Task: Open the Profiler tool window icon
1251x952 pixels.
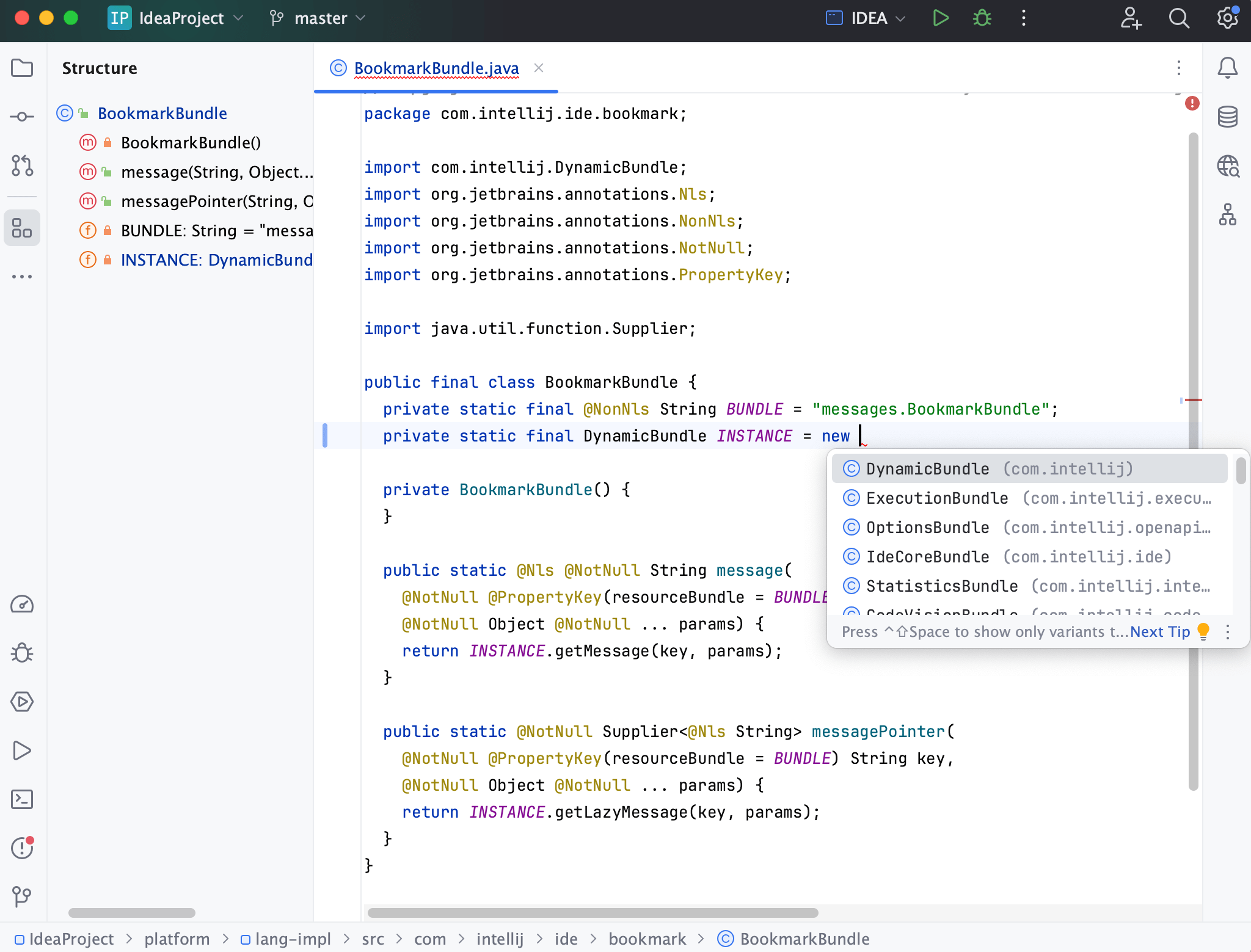Action: coord(22,605)
